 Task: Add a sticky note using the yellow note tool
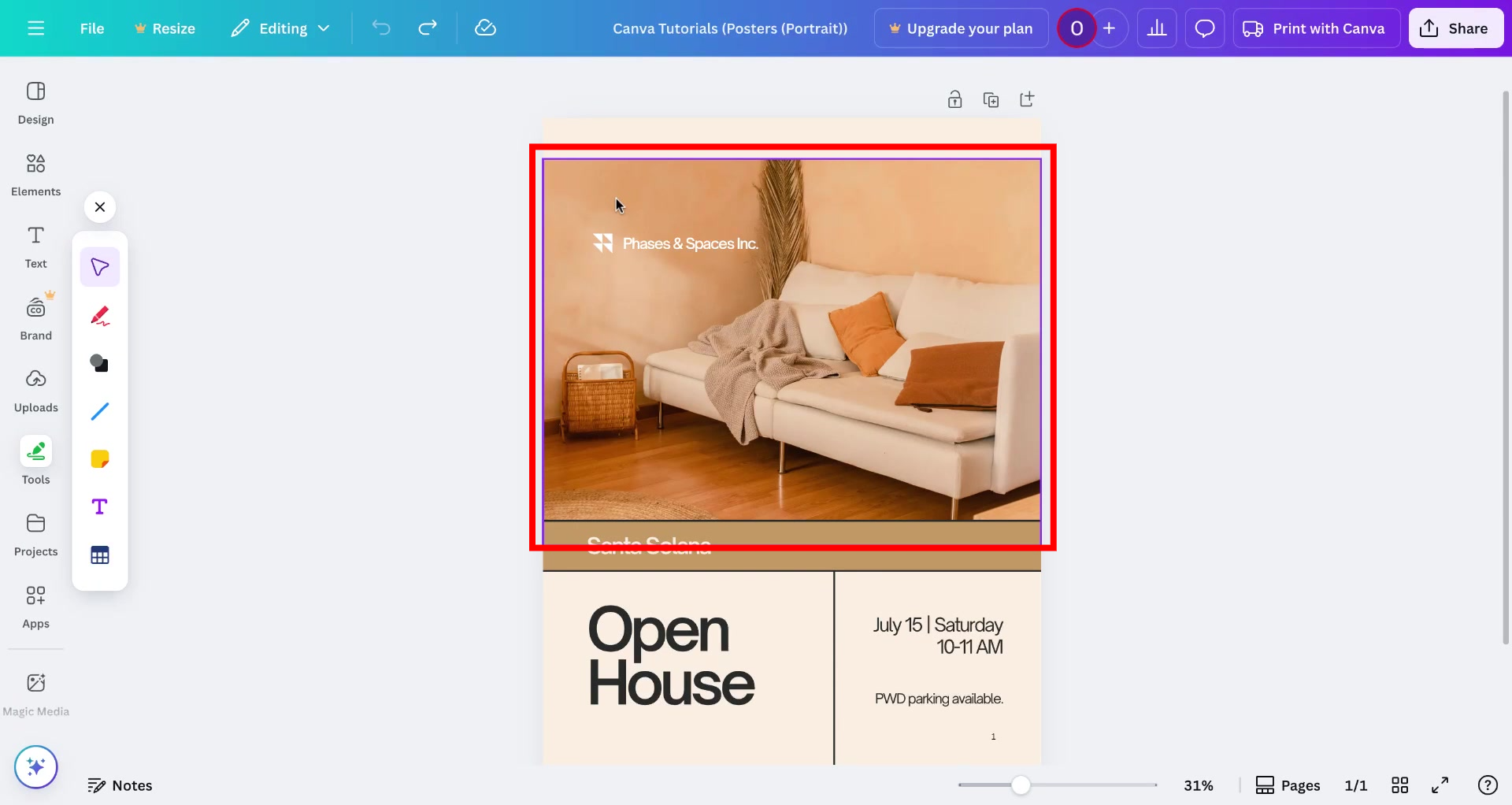click(x=99, y=458)
